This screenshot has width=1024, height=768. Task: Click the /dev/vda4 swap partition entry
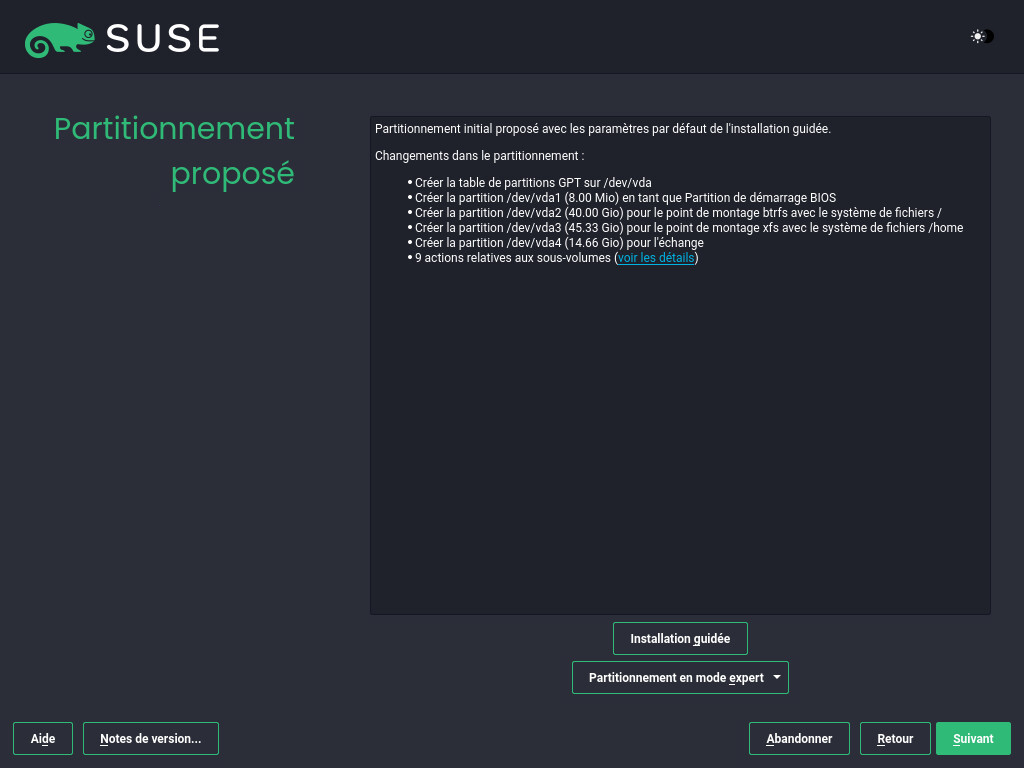(x=559, y=243)
